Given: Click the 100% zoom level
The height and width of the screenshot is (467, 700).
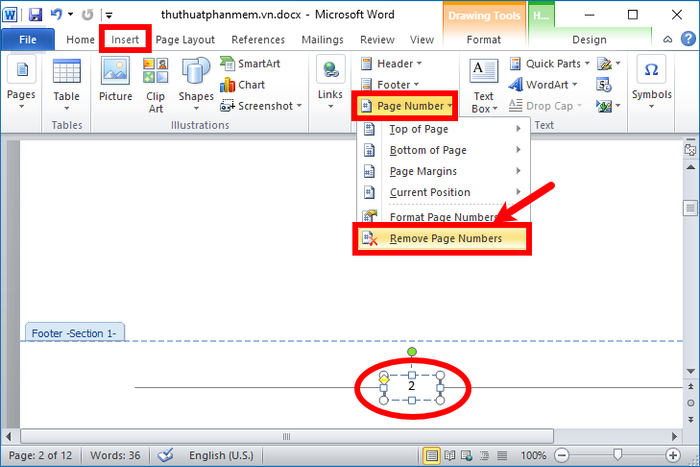Looking at the screenshot, I should click(x=533, y=455).
